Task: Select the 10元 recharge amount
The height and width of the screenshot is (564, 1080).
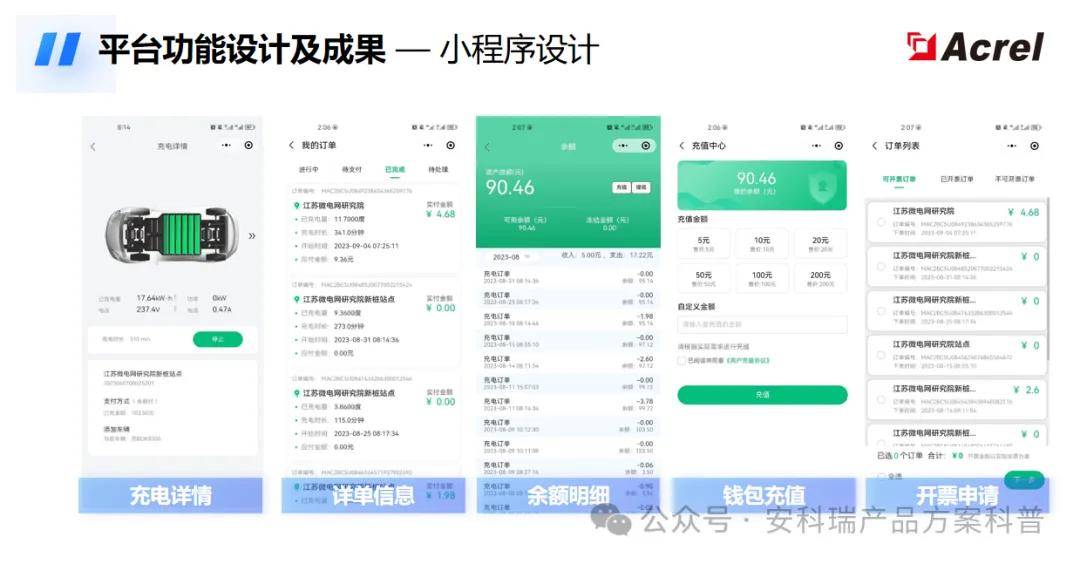Action: pos(762,244)
